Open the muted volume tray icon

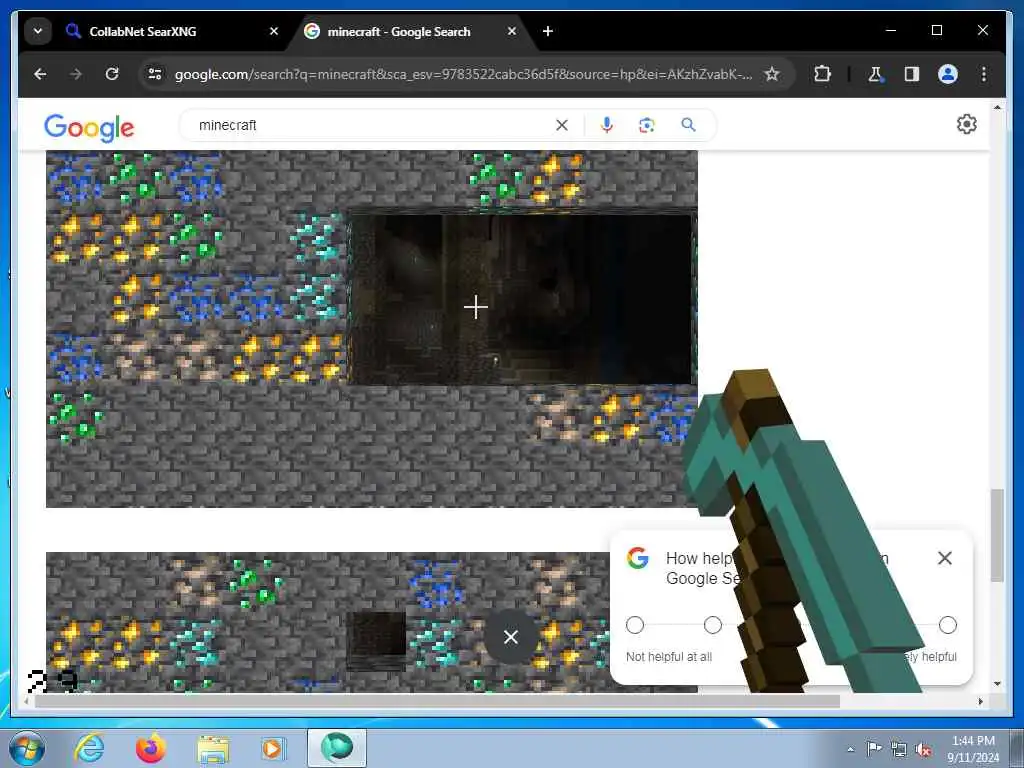923,750
